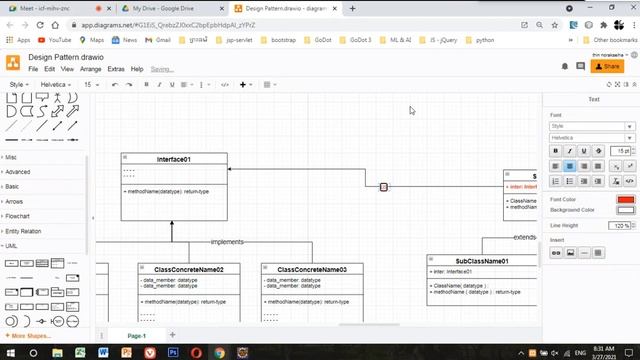Open the Style dropdown in the toolbar

(19, 84)
